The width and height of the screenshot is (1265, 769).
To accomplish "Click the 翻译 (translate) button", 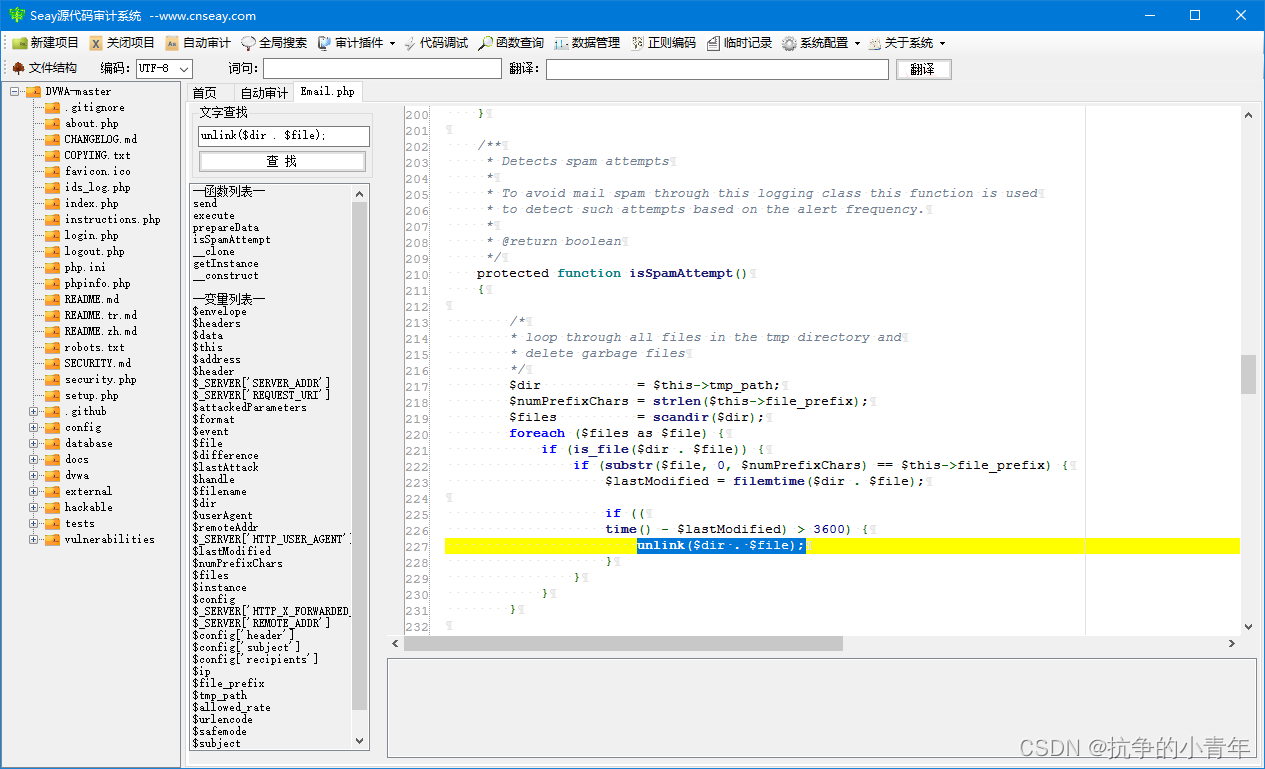I will pos(923,69).
